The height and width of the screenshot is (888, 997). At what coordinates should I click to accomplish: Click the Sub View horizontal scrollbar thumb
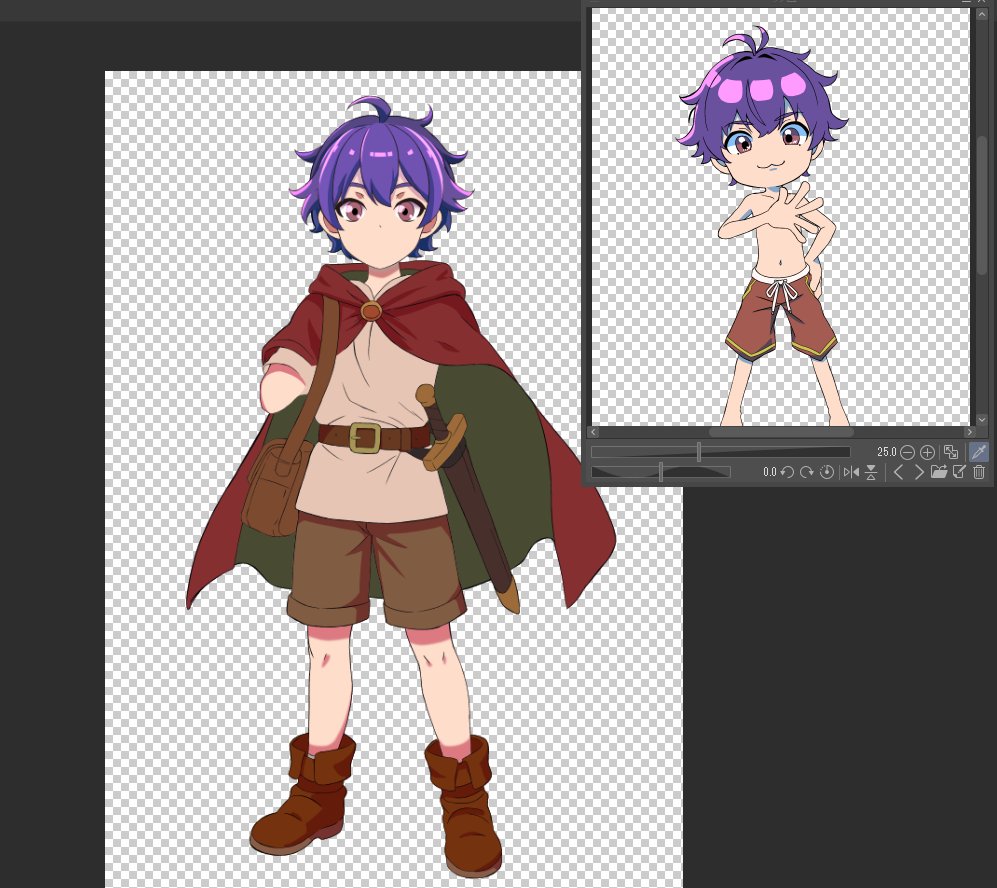click(x=781, y=432)
